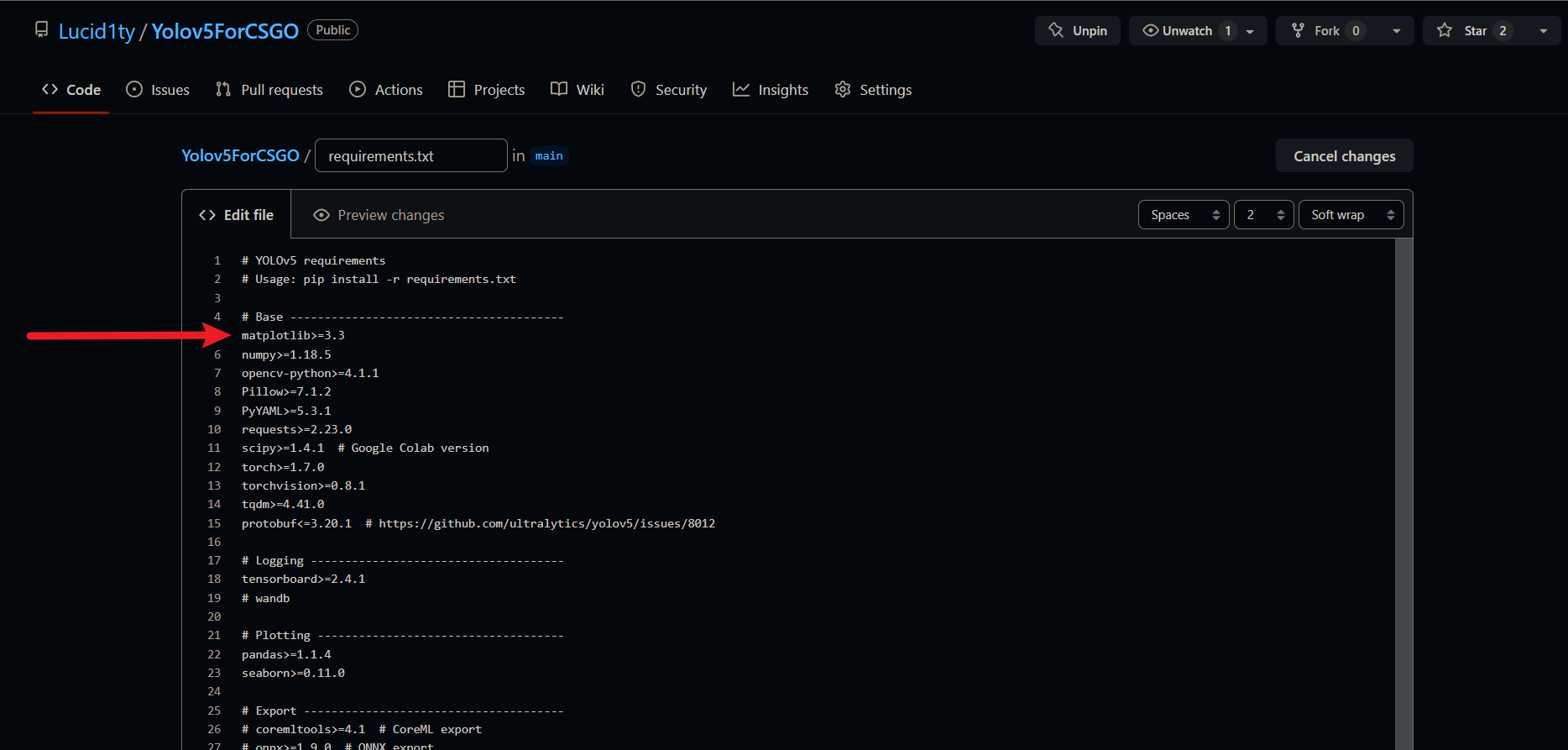The height and width of the screenshot is (750, 1568).
Task: Click the editor vertical scrollbar
Action: [1403, 494]
